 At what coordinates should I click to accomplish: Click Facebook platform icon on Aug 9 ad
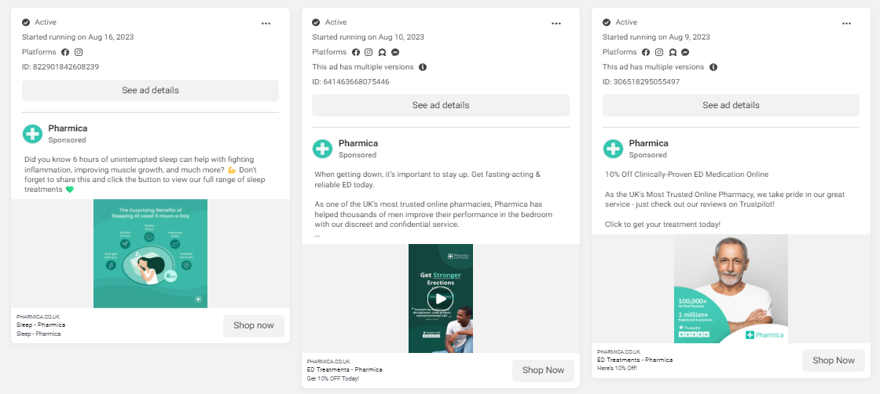click(x=645, y=52)
